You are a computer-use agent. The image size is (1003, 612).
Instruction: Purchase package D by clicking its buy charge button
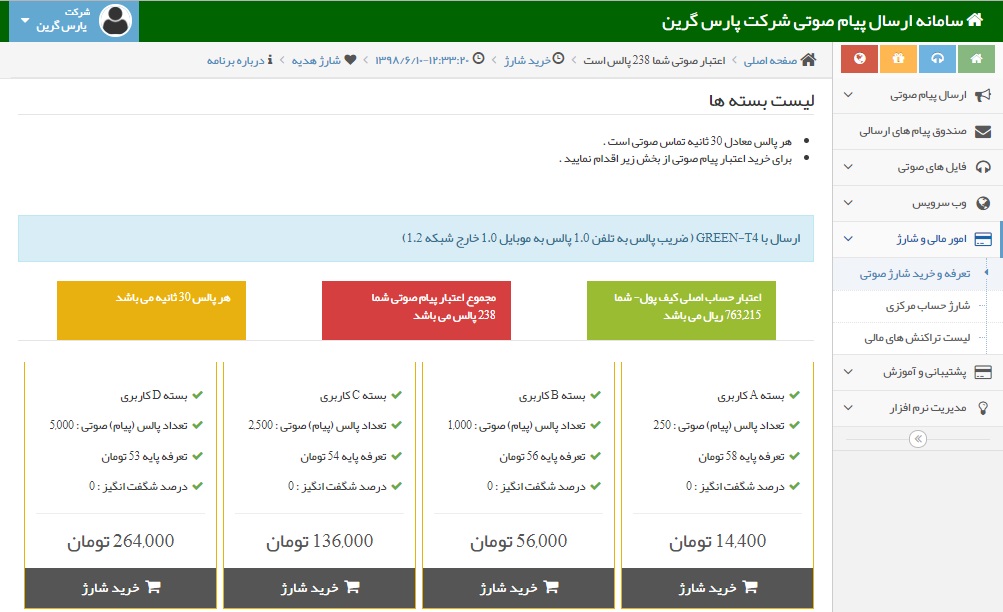coord(119,589)
